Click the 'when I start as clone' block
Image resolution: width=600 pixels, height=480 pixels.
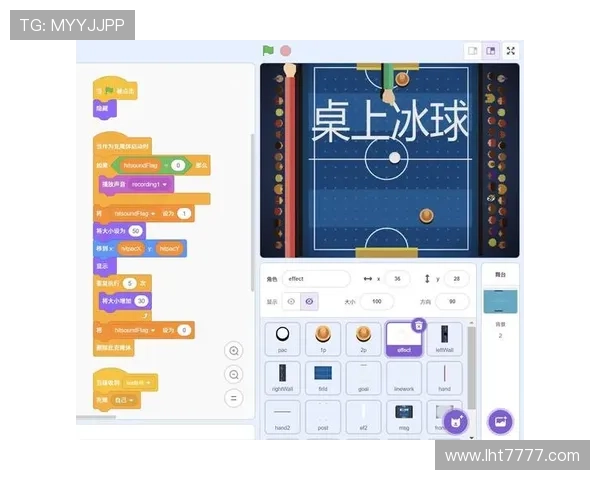[122, 145]
